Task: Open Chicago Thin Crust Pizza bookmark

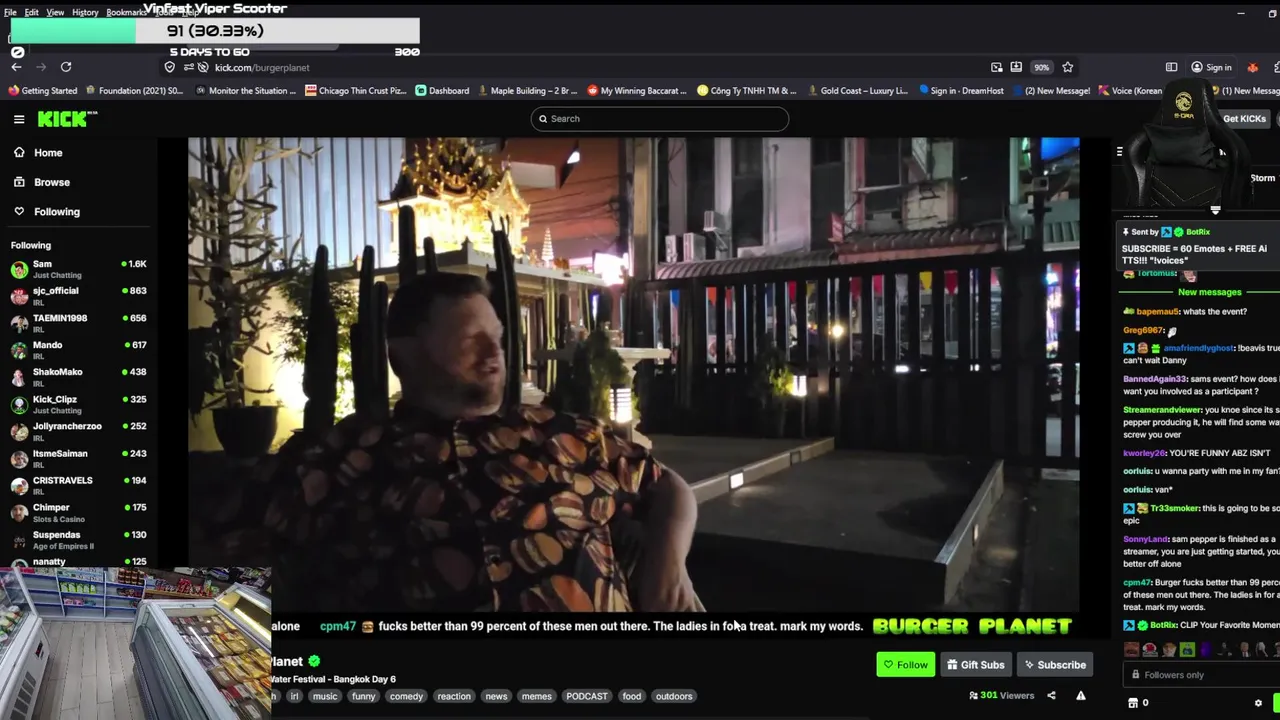Action: (356, 91)
